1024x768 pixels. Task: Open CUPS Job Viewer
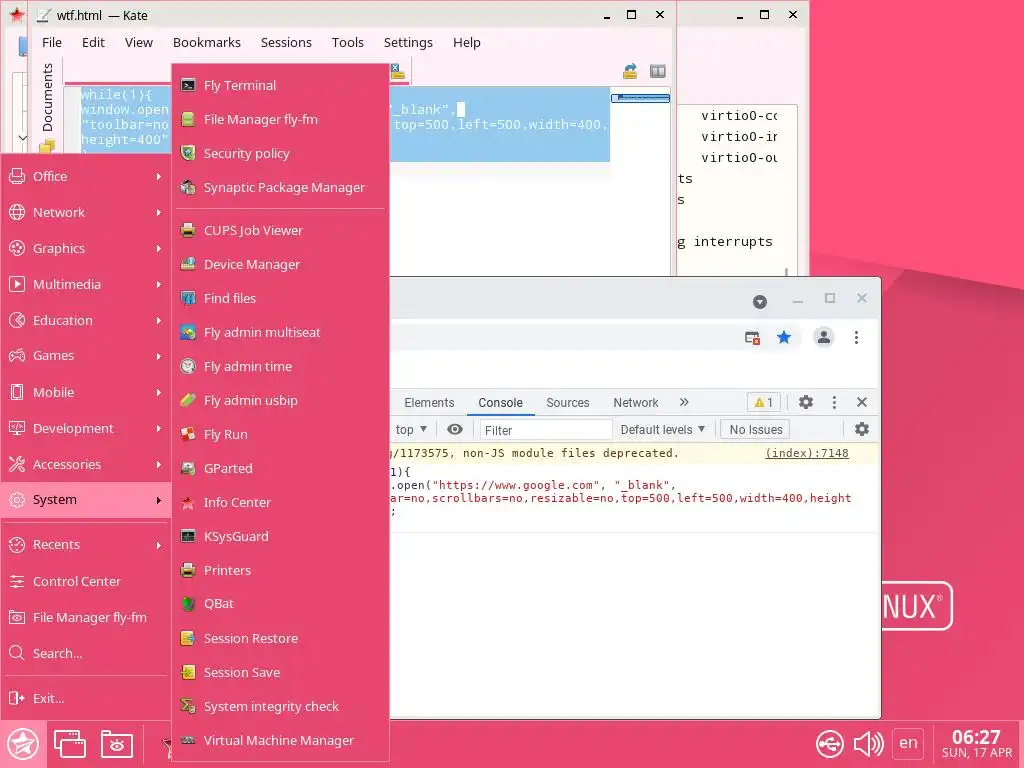coord(281,231)
